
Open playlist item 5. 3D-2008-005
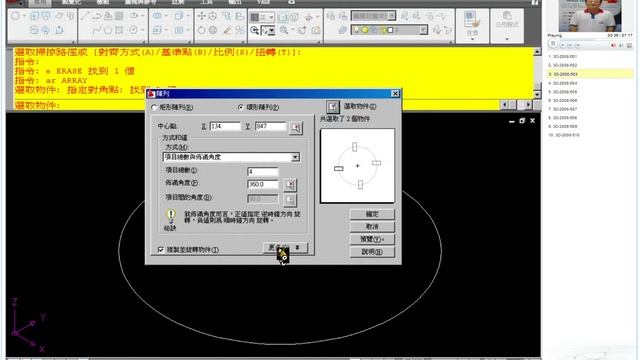point(562,92)
